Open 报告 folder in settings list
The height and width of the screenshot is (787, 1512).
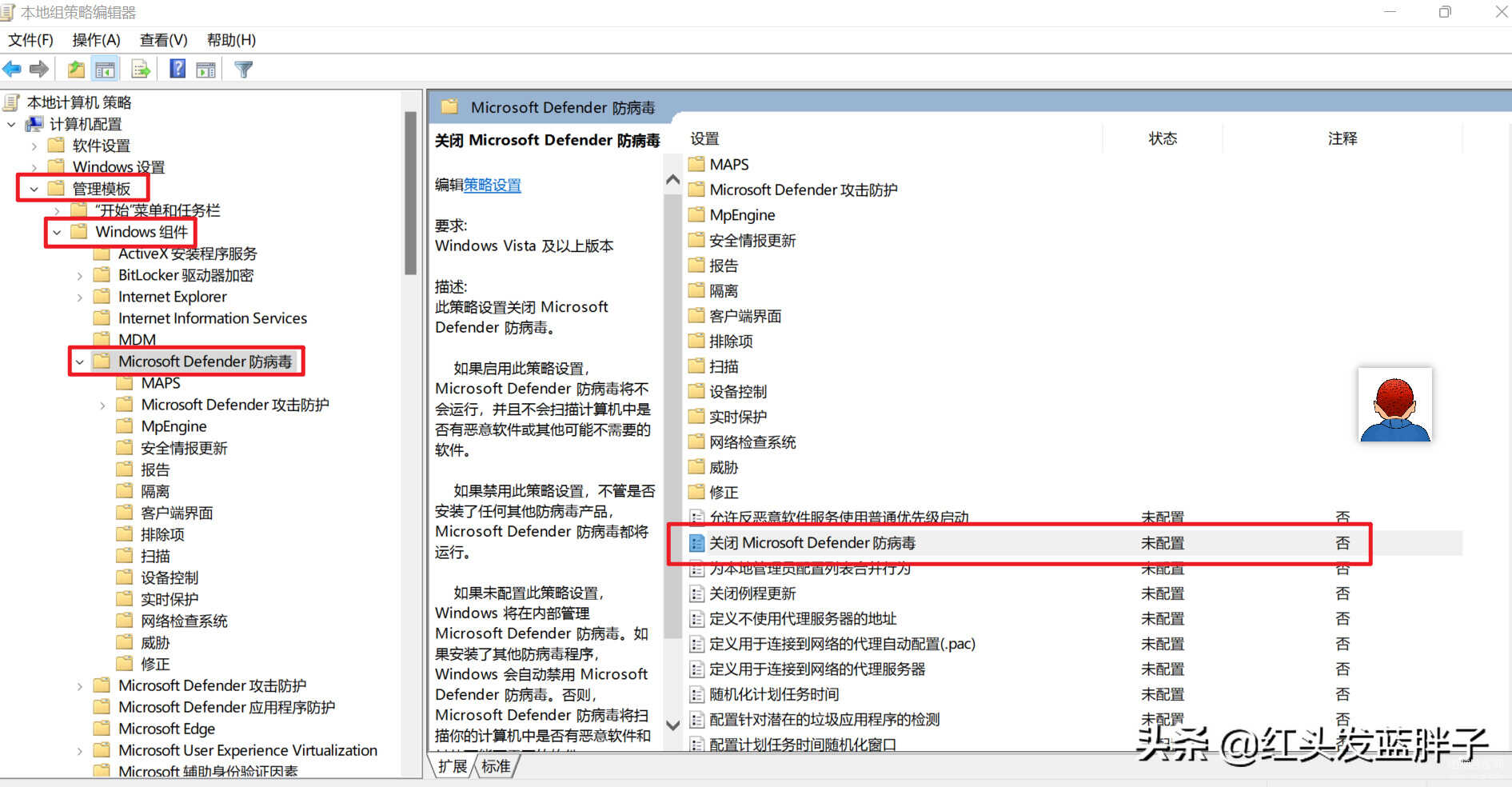724,266
